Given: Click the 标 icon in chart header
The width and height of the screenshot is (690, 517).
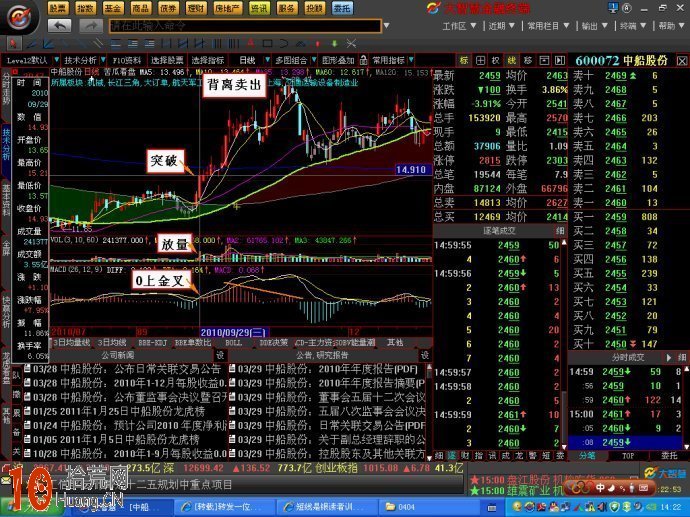Looking at the screenshot, I should (464, 60).
